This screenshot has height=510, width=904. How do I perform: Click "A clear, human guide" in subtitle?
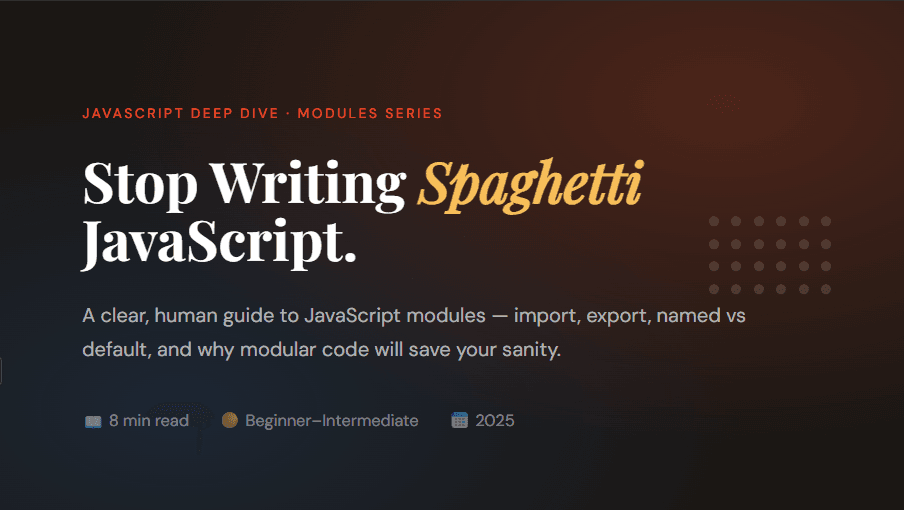165,316
